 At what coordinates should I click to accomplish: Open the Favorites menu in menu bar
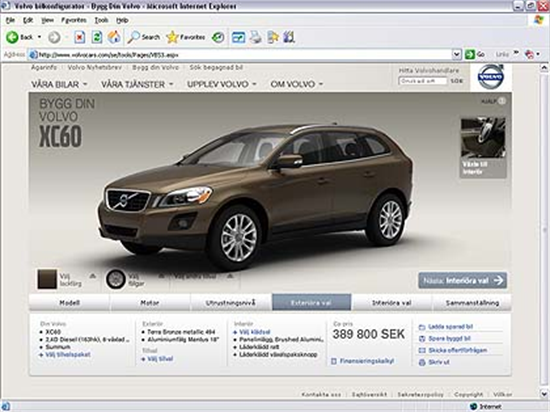coord(74,20)
